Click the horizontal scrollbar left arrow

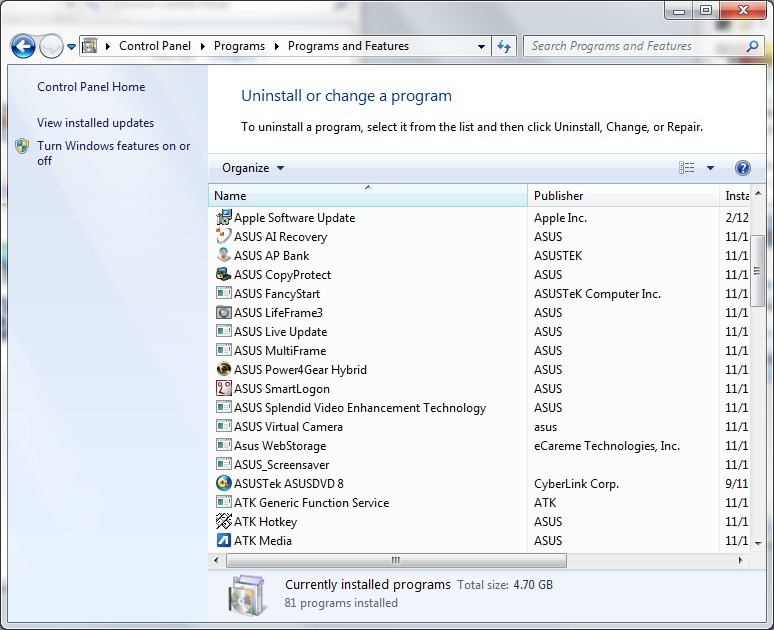pos(216,560)
